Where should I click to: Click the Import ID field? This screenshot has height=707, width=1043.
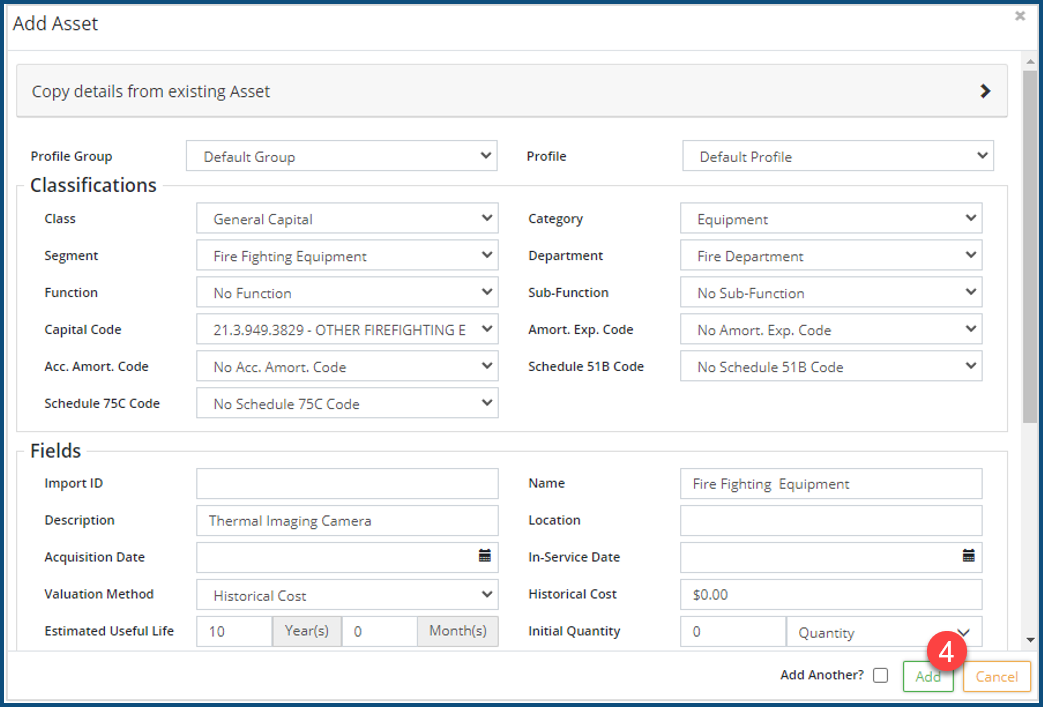[347, 484]
